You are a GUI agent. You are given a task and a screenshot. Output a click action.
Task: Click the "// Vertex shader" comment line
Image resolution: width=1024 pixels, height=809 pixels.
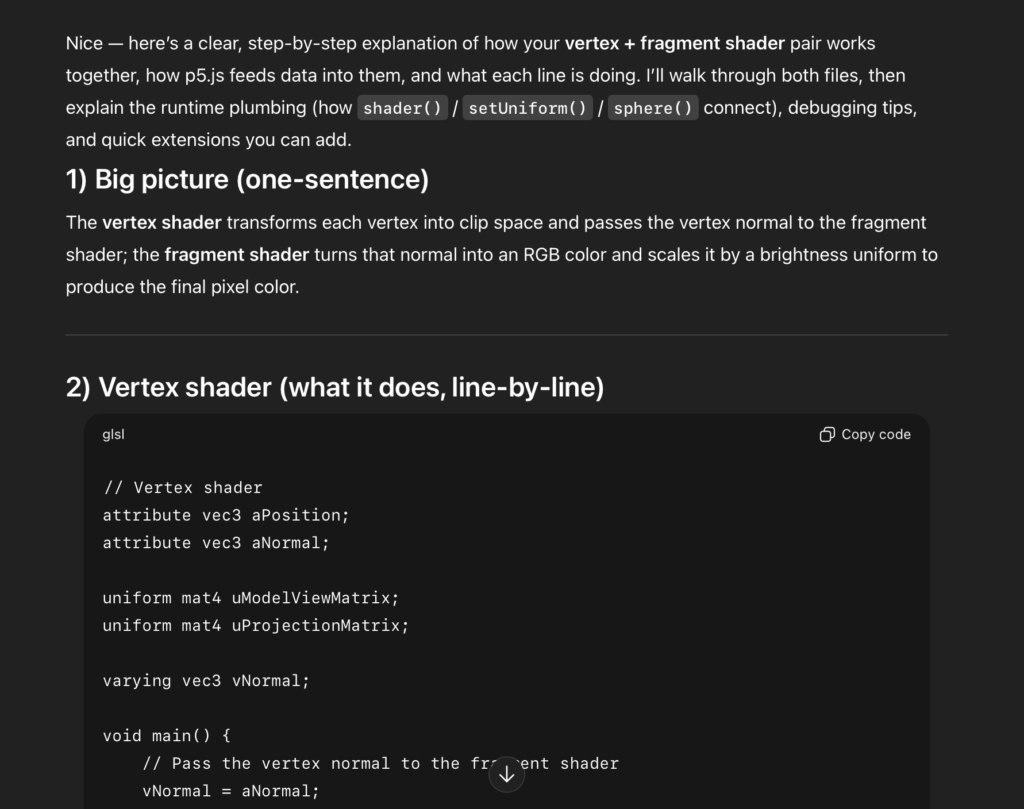tap(182, 488)
